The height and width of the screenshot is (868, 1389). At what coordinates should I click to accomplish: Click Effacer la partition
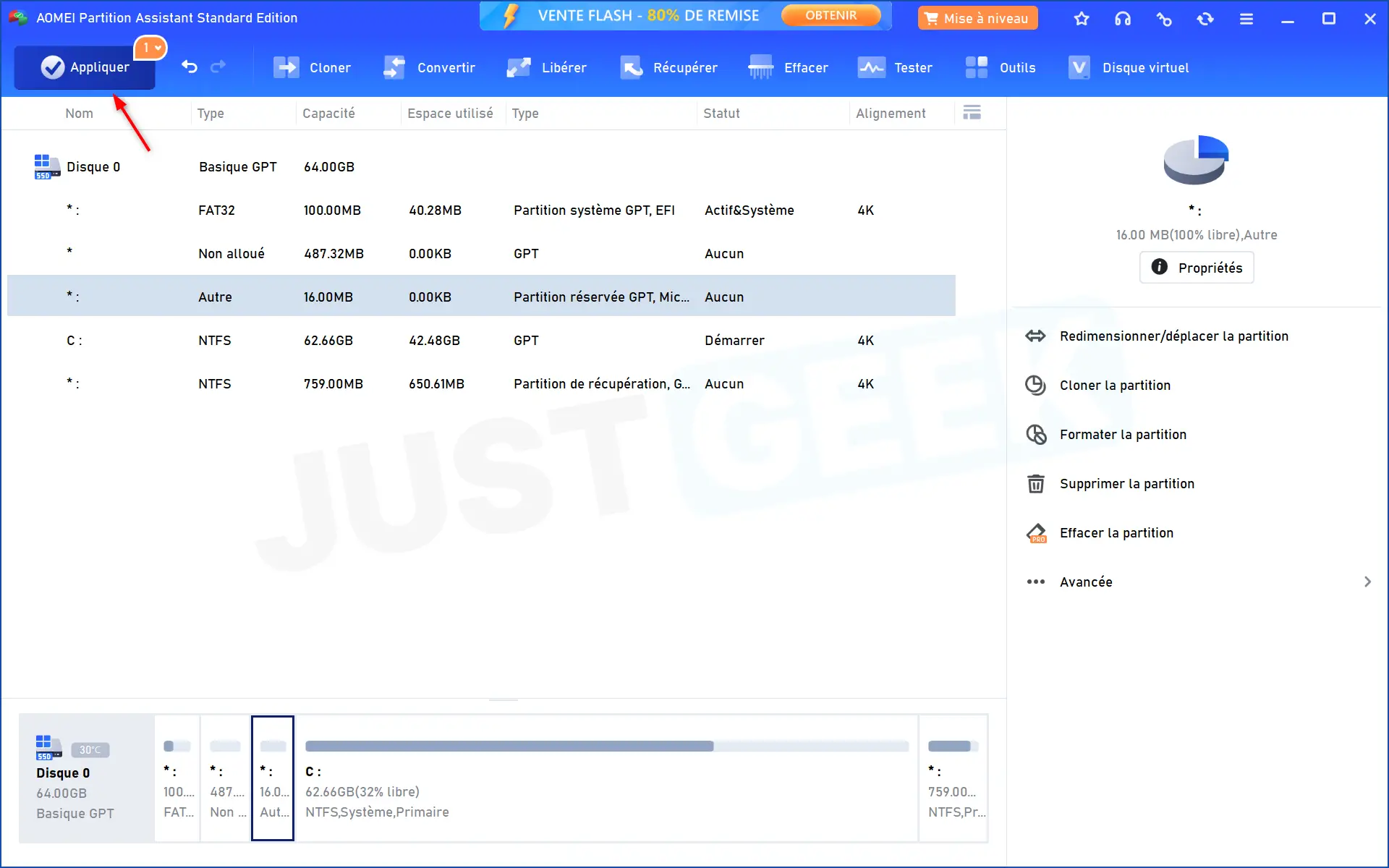tap(1116, 533)
